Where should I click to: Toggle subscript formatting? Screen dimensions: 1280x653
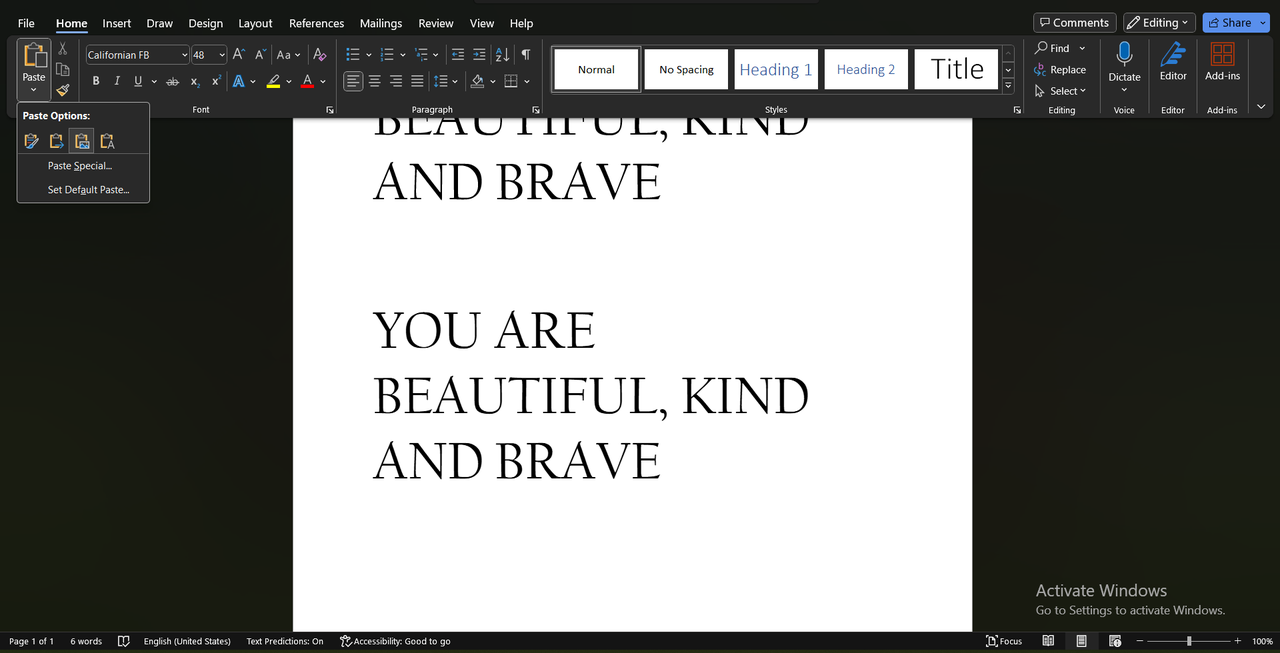[x=195, y=81]
